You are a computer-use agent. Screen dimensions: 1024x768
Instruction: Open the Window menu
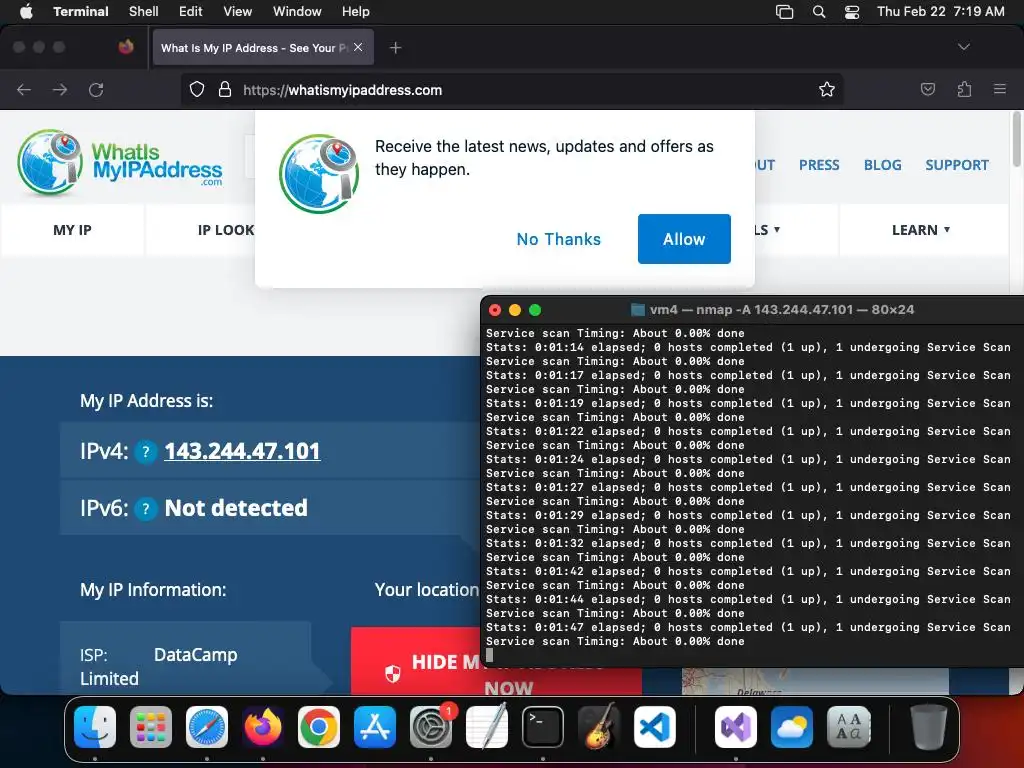pyautogui.click(x=297, y=11)
